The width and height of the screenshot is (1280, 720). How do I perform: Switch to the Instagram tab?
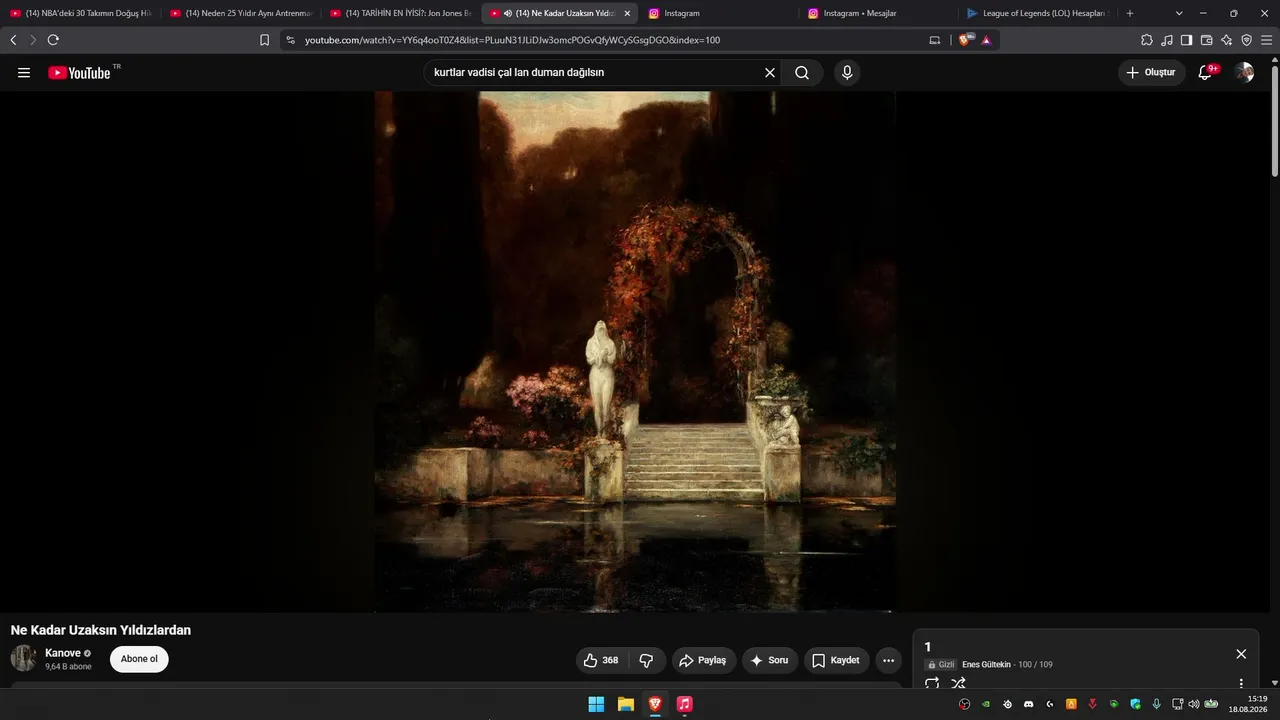[718, 13]
